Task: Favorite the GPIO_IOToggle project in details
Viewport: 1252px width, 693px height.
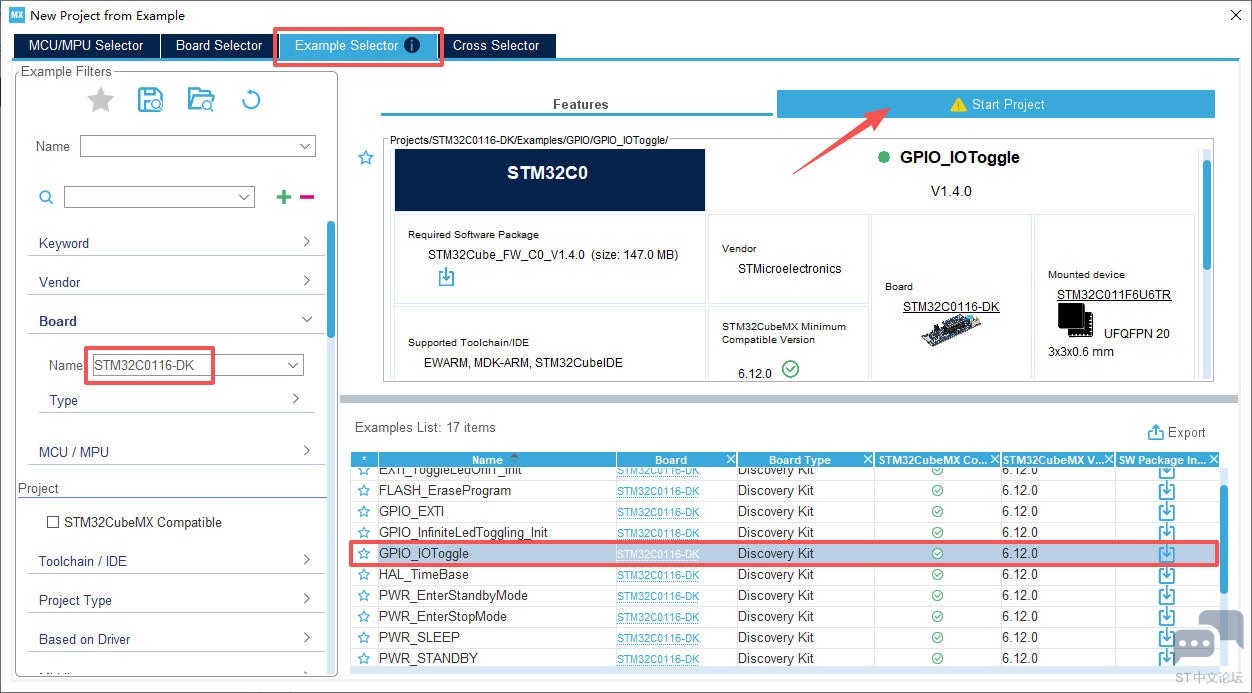Action: pyautogui.click(x=366, y=157)
